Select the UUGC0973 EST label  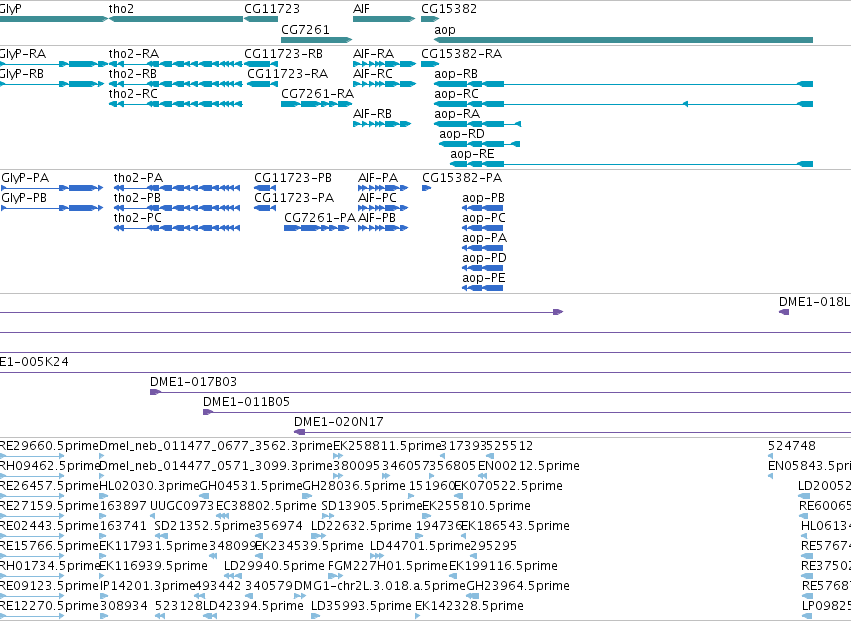tap(182, 506)
